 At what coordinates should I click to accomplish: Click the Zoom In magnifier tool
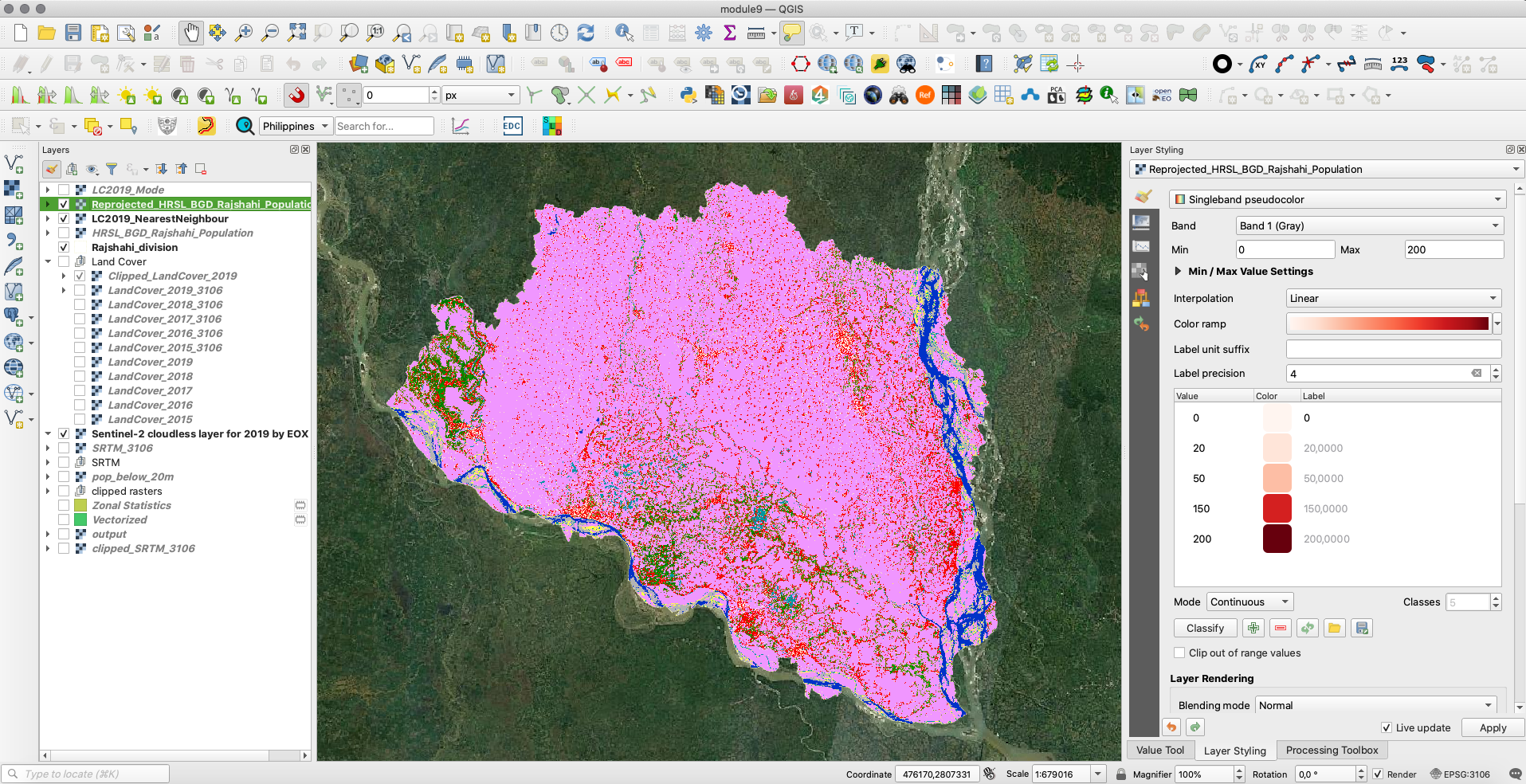[244, 33]
